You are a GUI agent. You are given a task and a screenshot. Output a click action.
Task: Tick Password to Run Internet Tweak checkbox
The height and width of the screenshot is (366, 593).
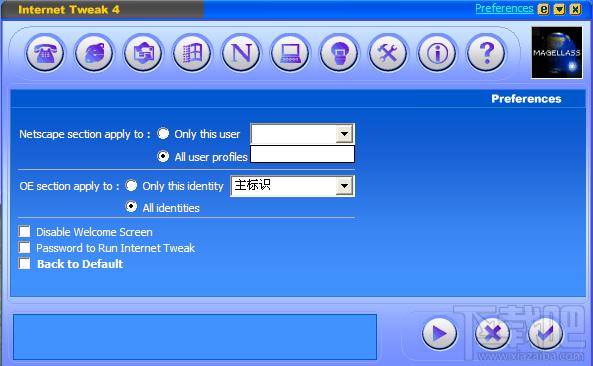[25, 248]
